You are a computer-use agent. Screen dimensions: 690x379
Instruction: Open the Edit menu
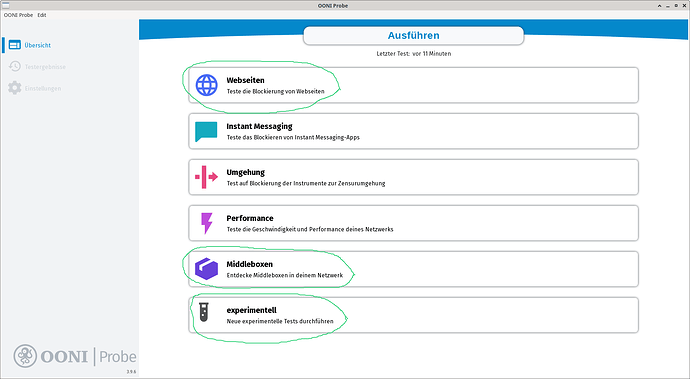tap(42, 15)
